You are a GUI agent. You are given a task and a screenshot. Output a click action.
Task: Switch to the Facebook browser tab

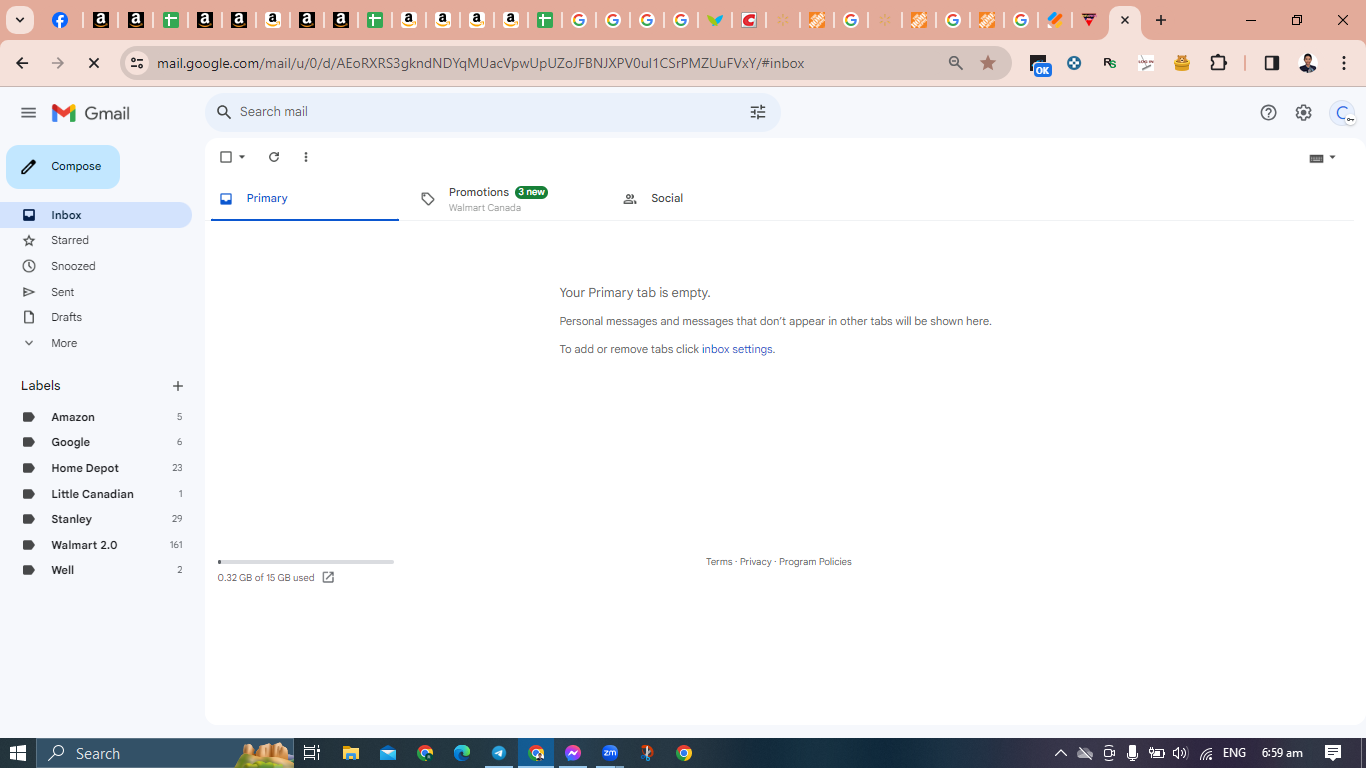(x=60, y=20)
